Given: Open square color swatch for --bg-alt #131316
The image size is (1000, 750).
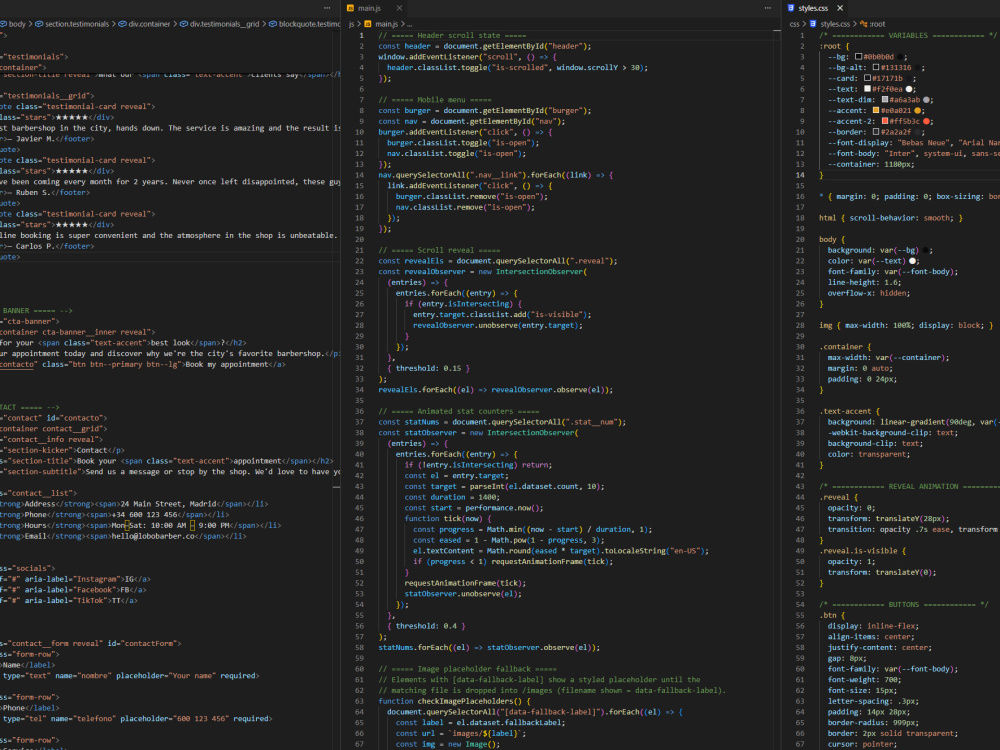Looking at the screenshot, I should pos(876,68).
